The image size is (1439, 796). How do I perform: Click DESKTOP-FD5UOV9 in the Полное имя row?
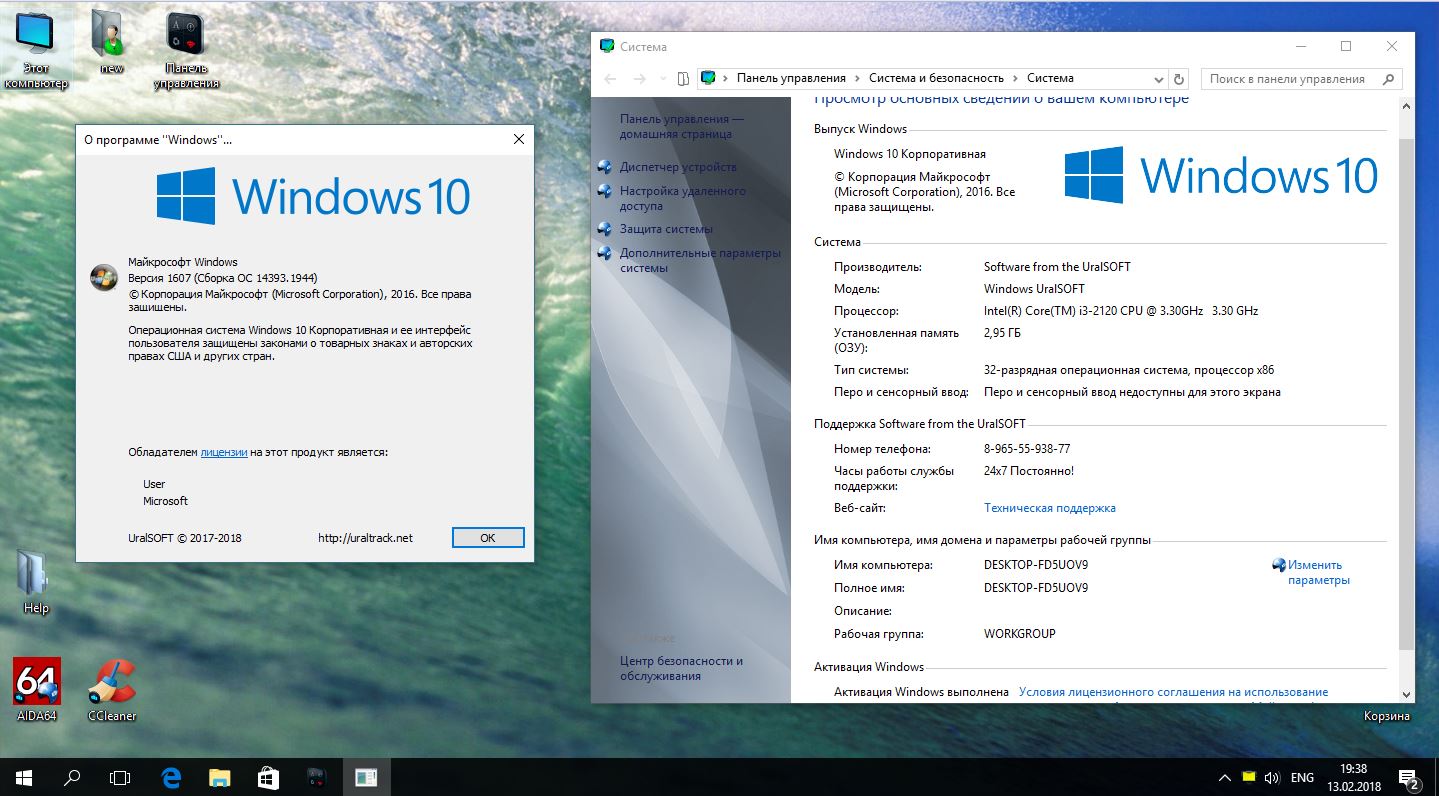[1036, 588]
